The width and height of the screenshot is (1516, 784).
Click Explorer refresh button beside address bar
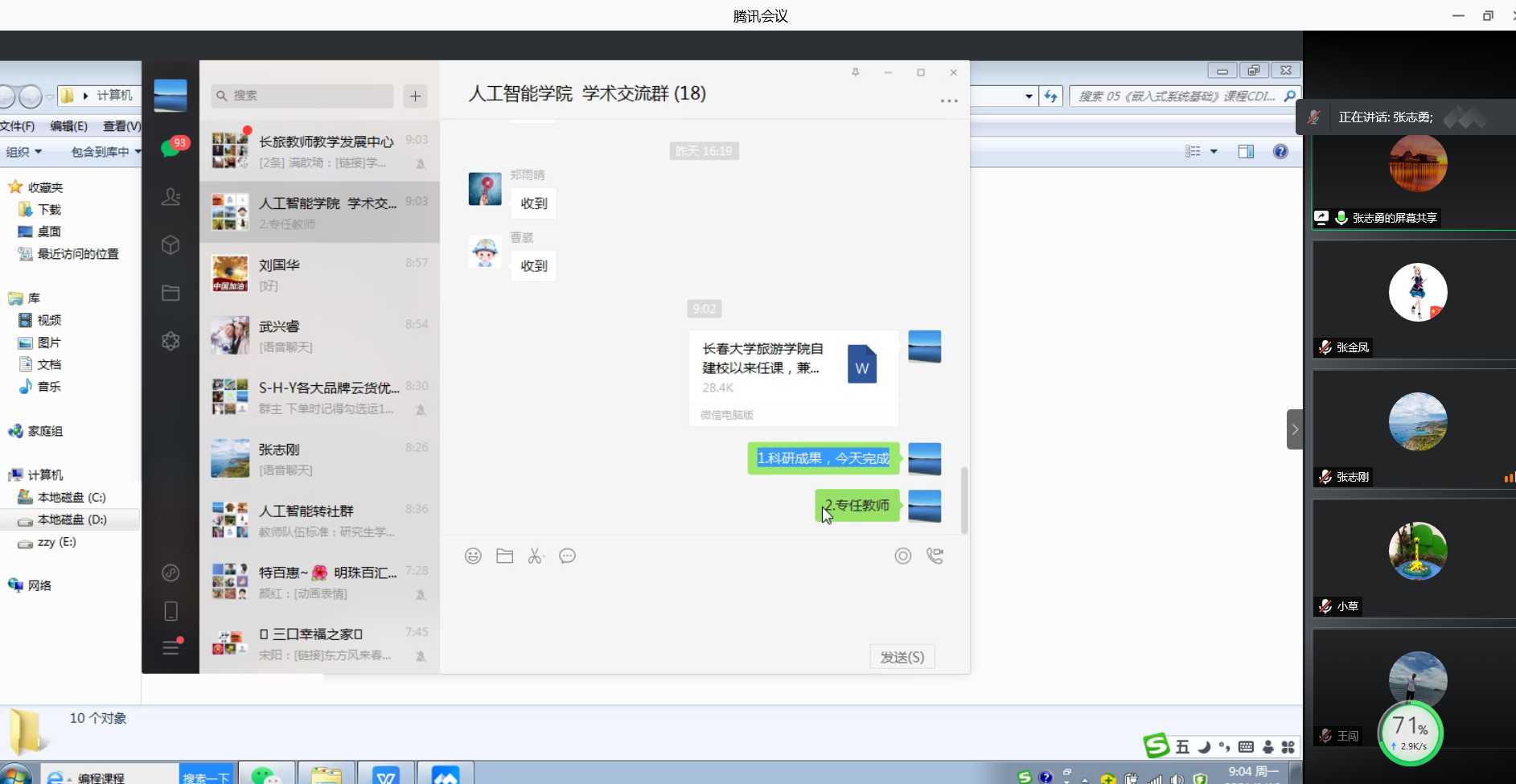(1051, 96)
